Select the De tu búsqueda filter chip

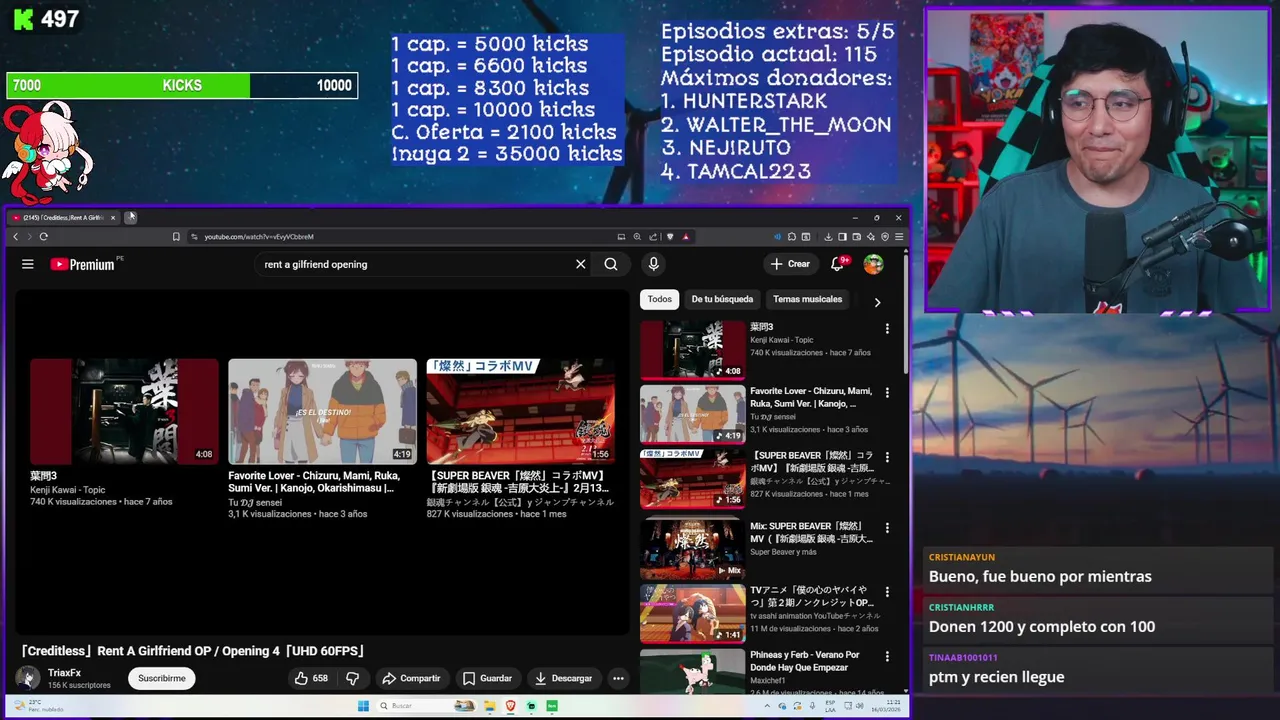click(722, 299)
